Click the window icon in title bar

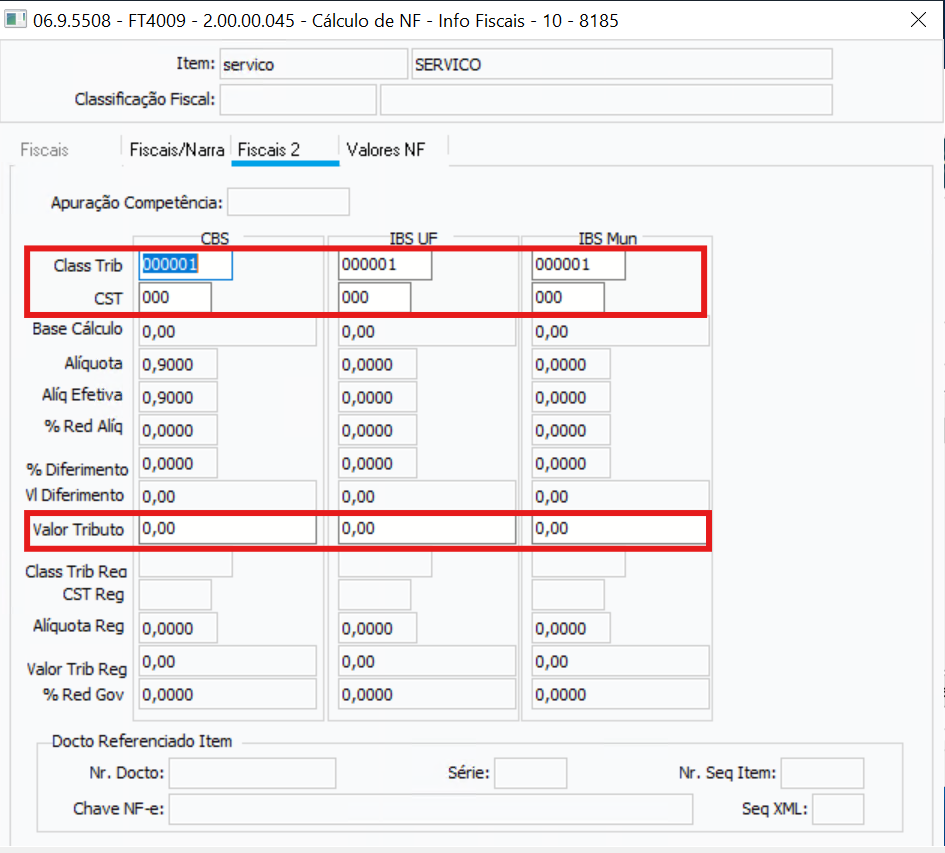(x=15, y=20)
